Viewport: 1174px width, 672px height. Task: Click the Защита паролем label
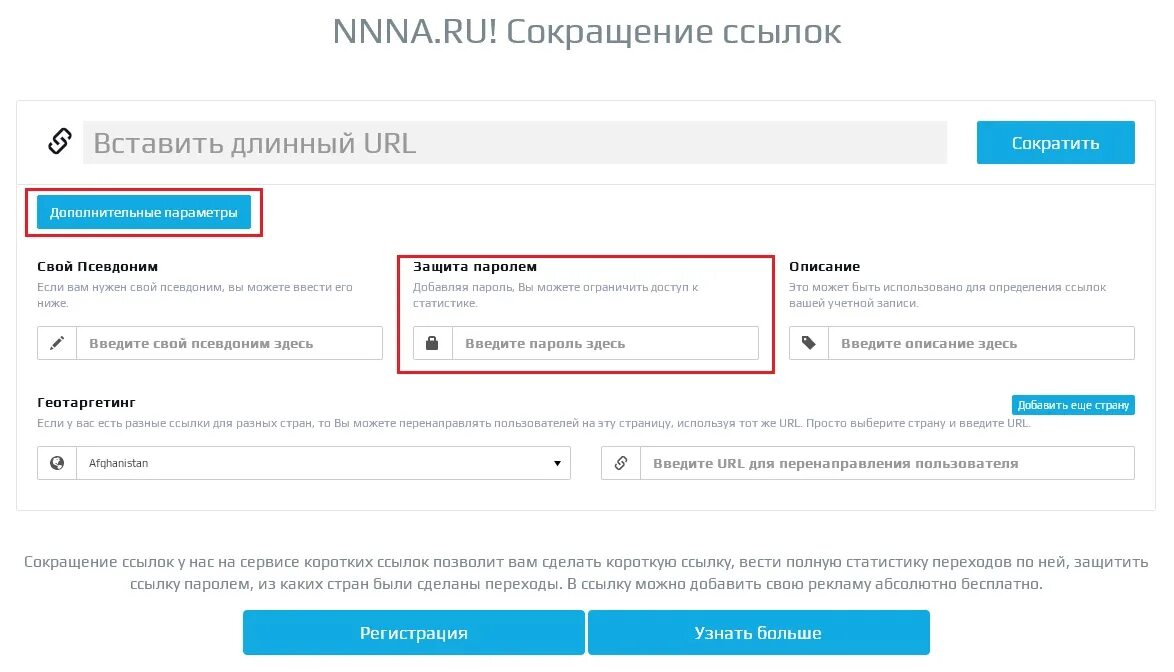tap(475, 266)
